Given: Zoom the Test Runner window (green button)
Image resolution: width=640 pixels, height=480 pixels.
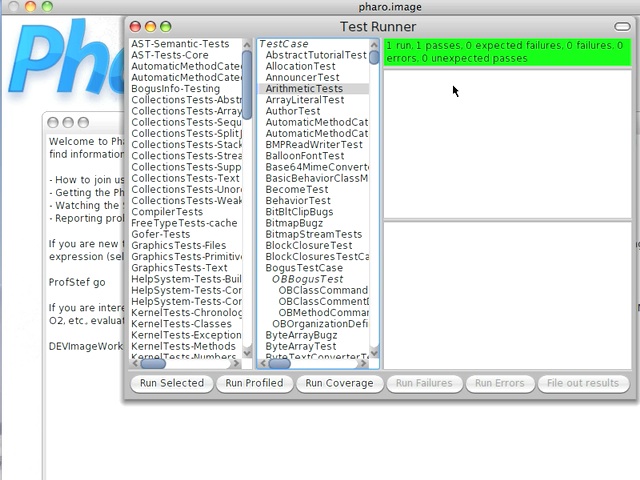Looking at the screenshot, I should pyautogui.click(x=165, y=27).
